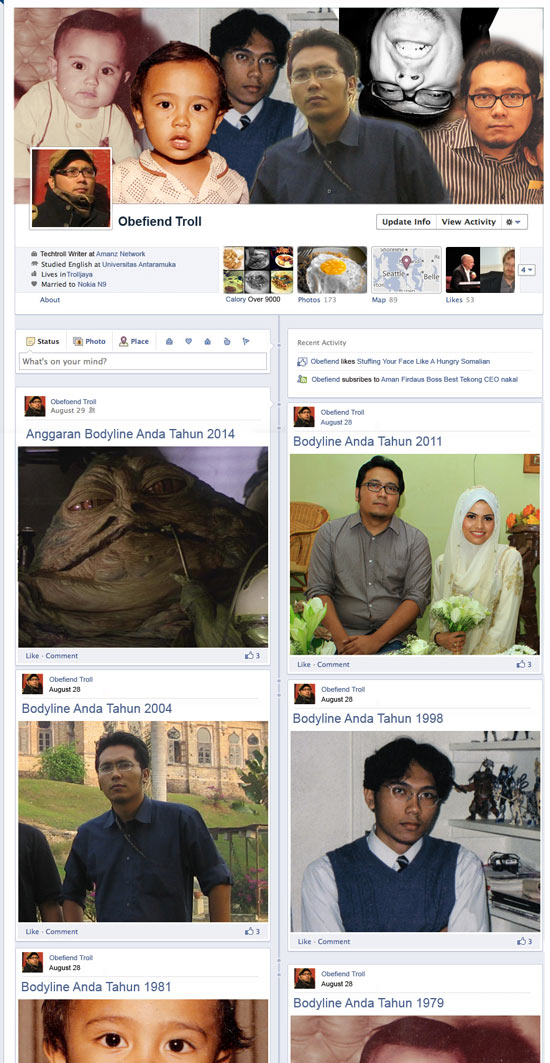Click the flag milestone icon in composer
This screenshot has width=550, height=1063.
click(x=245, y=341)
